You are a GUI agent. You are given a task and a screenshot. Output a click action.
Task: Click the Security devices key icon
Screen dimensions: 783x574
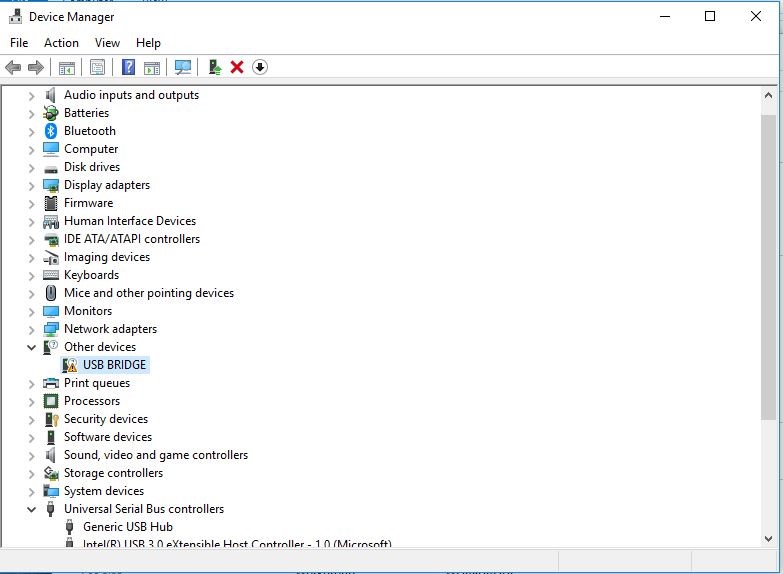coord(51,419)
